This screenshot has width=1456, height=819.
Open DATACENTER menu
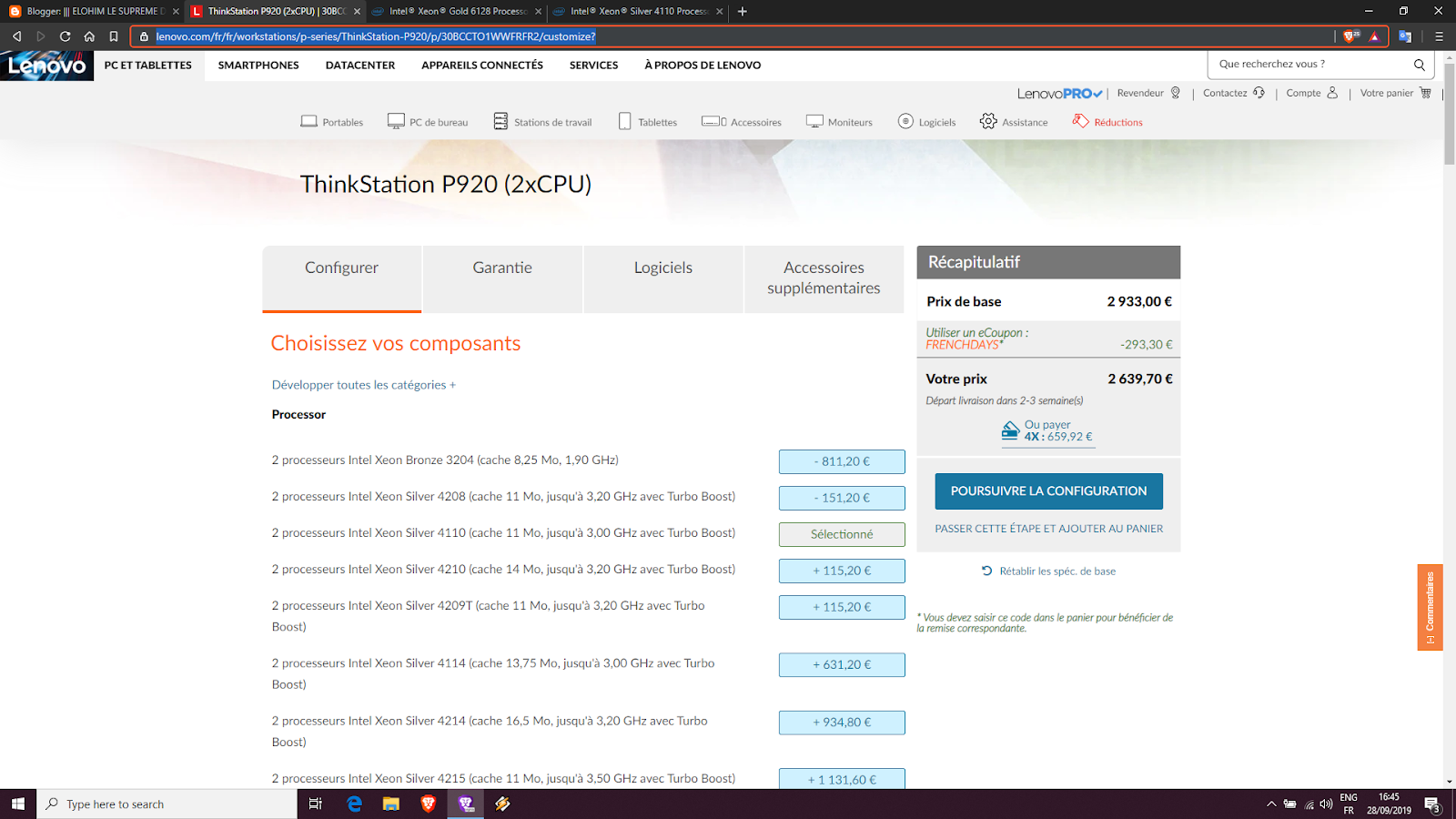click(360, 66)
